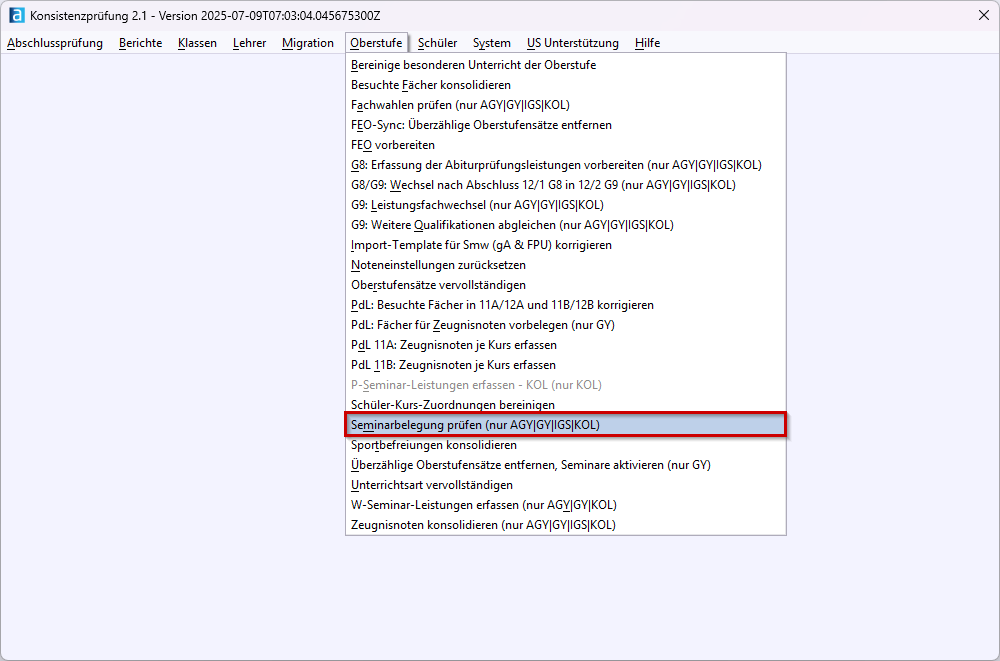The height and width of the screenshot is (661, 1000).
Task: Open the Hilfe menu
Action: [x=647, y=43]
